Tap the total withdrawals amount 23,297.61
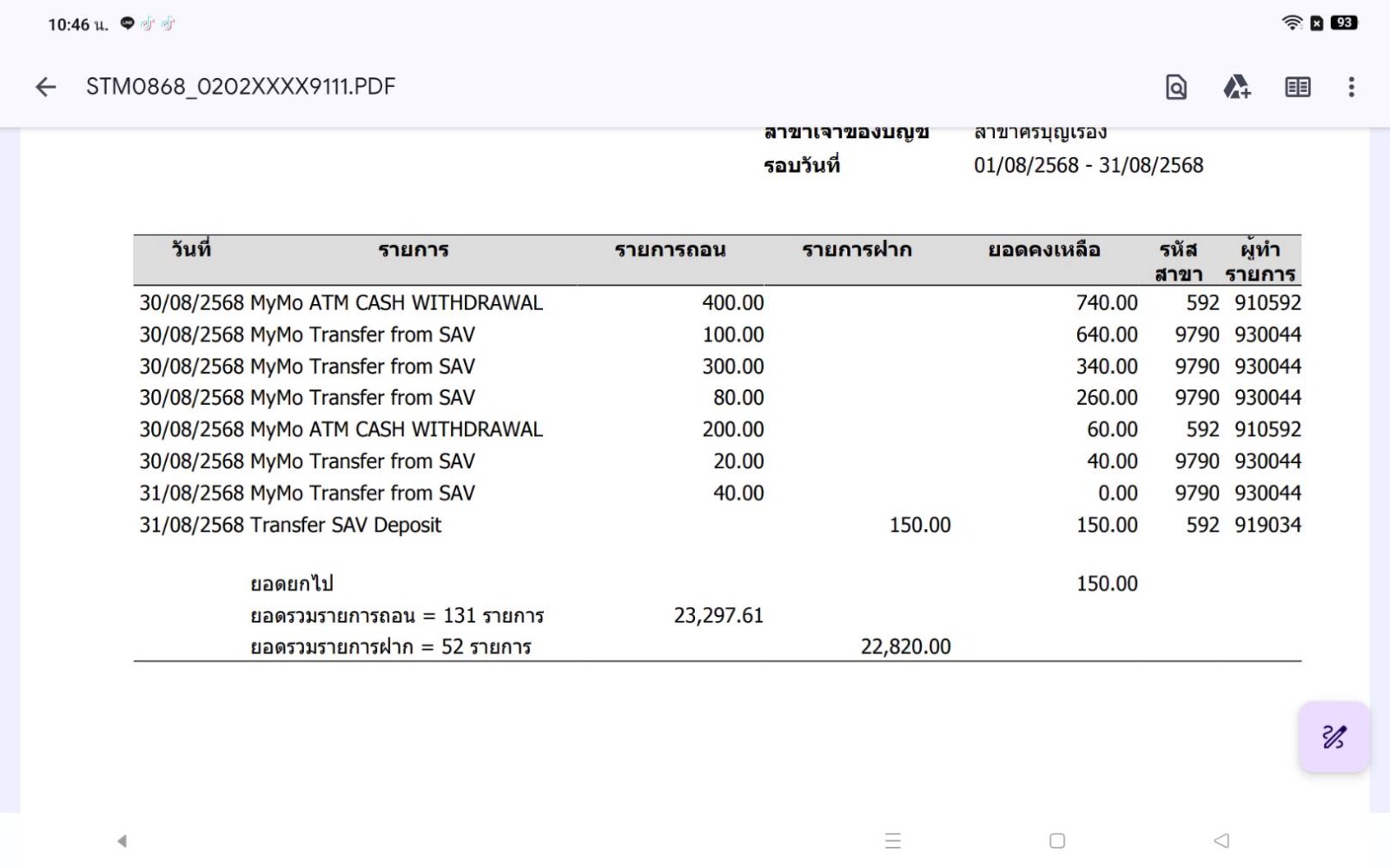1390x868 pixels. pos(718,615)
